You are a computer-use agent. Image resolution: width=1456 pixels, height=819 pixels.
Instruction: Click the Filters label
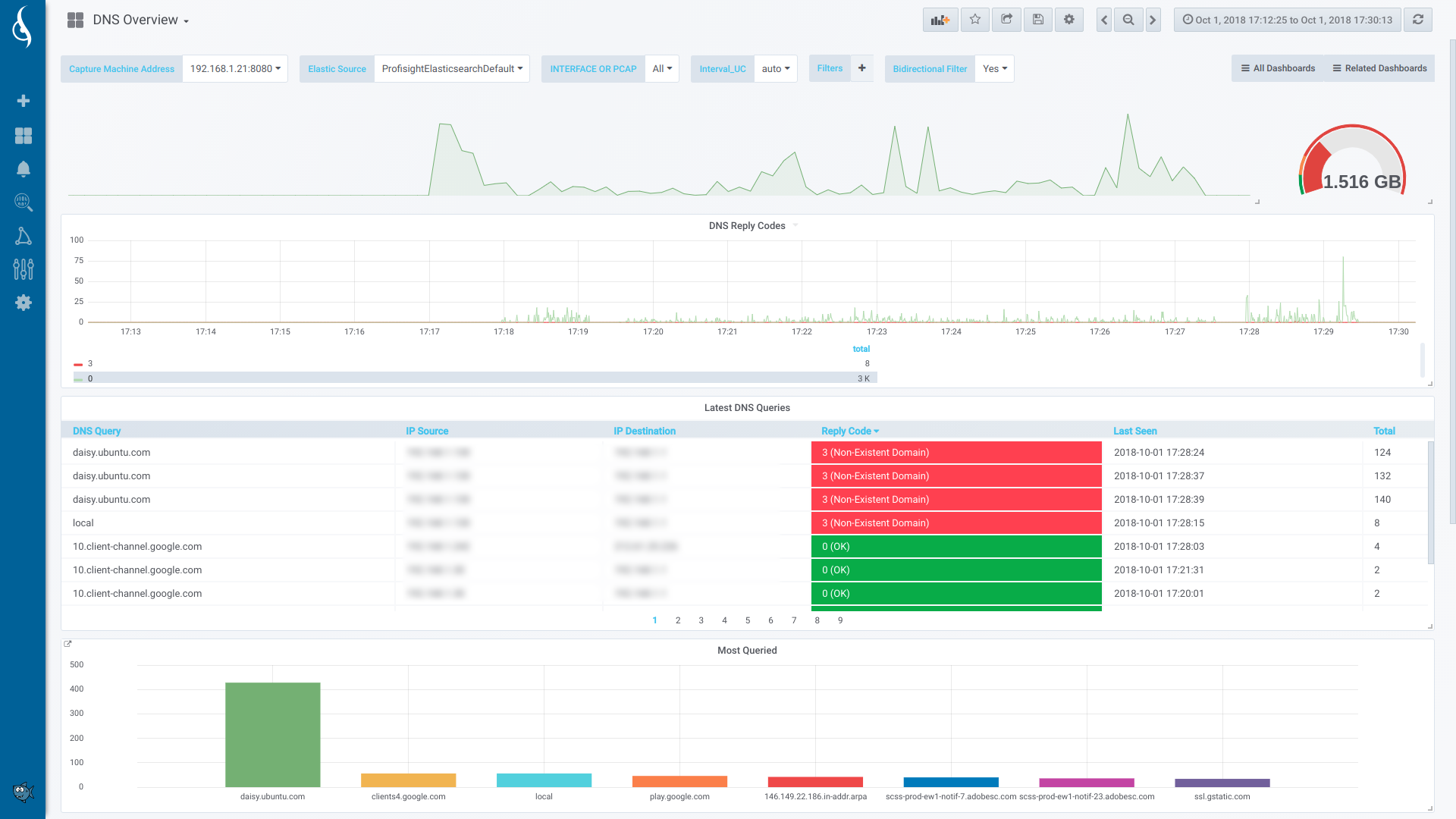(830, 68)
